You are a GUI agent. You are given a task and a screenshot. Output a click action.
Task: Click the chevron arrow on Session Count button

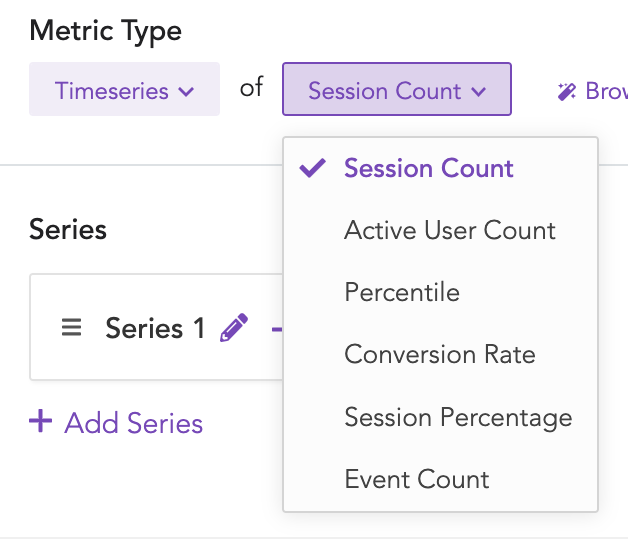[x=478, y=92]
